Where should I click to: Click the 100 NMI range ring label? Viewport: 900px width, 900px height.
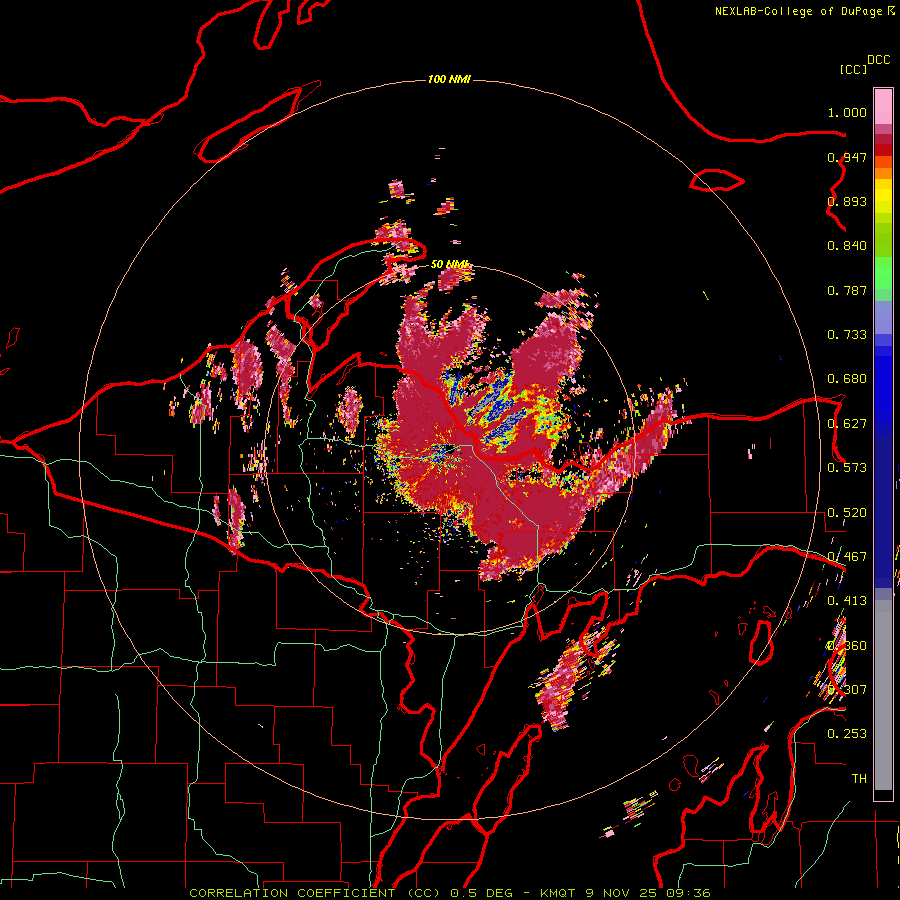(449, 79)
